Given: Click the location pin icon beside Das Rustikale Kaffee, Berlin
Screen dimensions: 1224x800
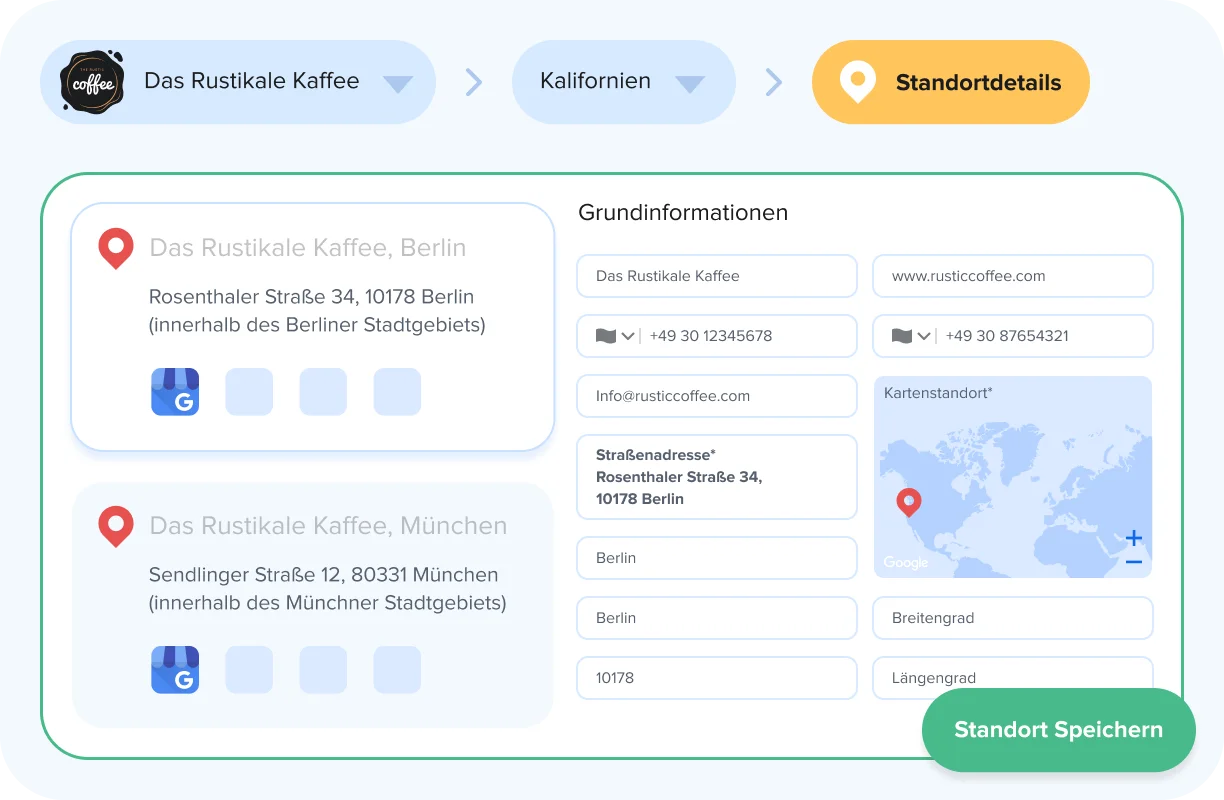Looking at the screenshot, I should [x=115, y=247].
